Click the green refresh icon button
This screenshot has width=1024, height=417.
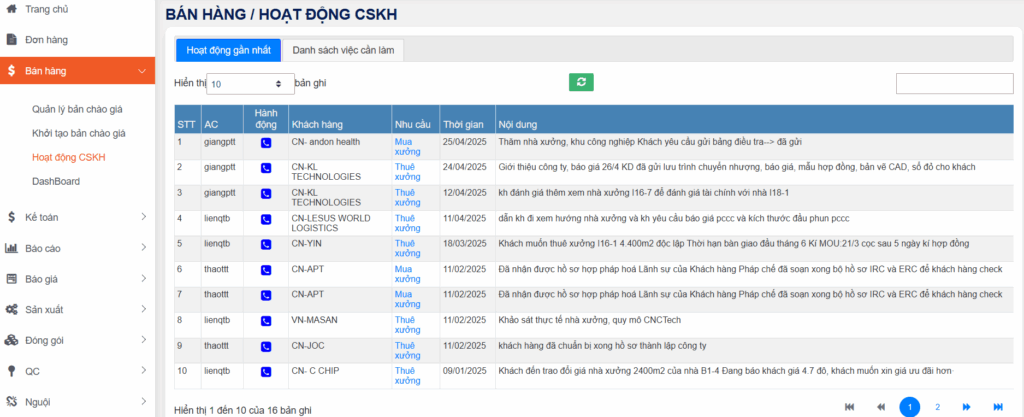581,83
